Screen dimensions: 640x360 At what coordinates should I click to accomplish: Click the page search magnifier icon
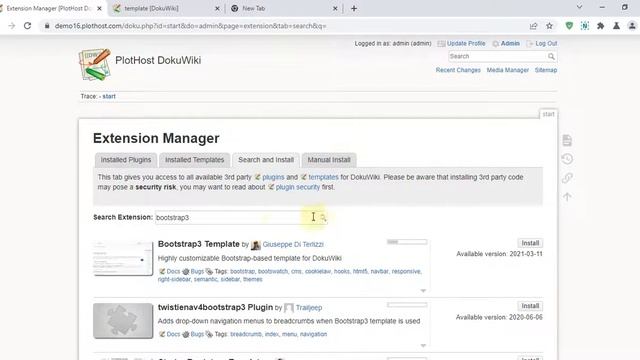551,56
